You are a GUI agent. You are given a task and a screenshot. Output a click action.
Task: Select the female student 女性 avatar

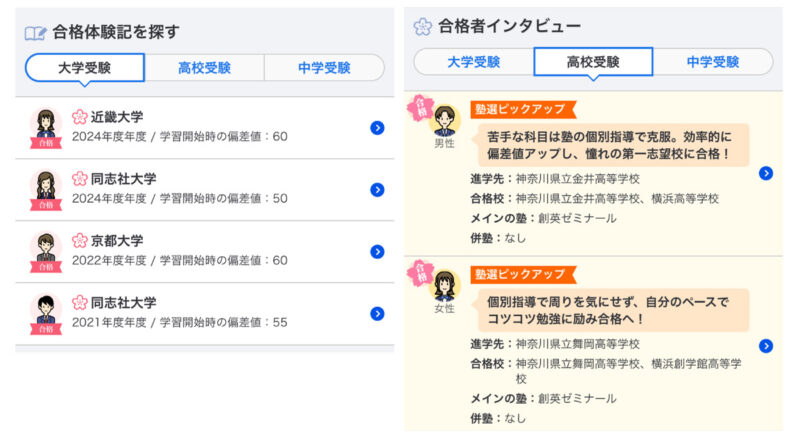pos(444,286)
